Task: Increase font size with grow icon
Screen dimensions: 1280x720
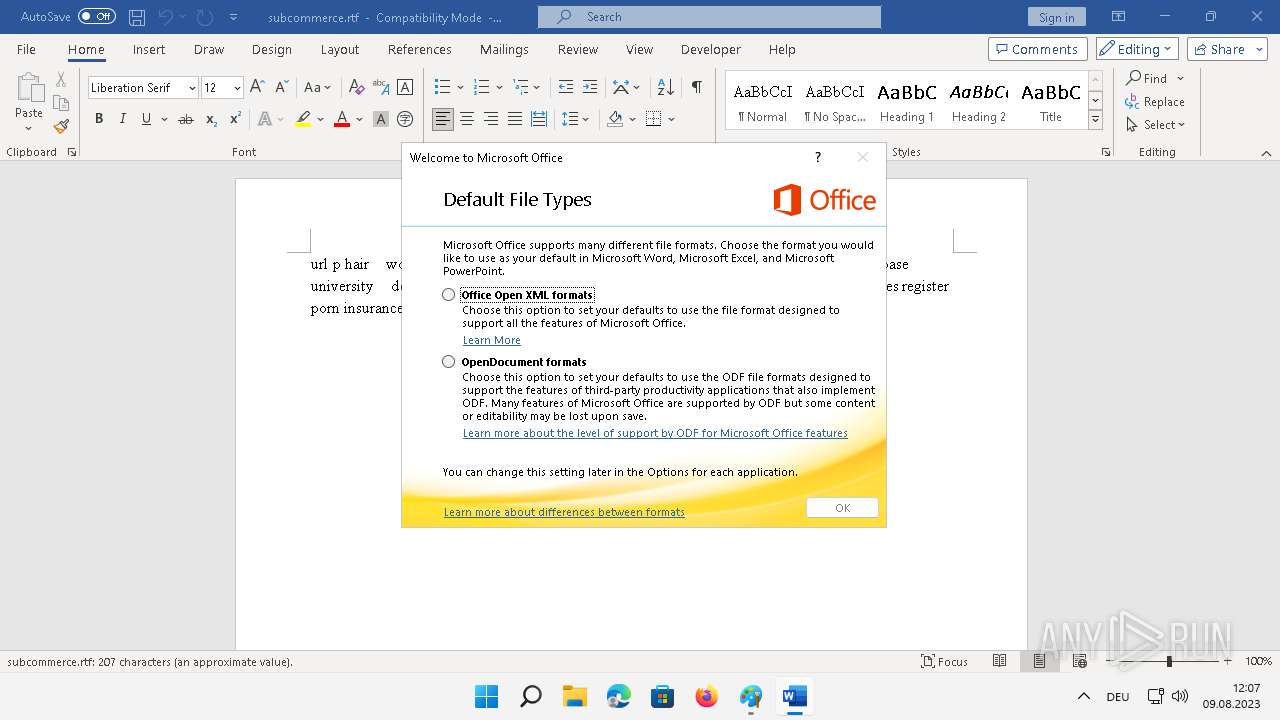Action: (257, 88)
